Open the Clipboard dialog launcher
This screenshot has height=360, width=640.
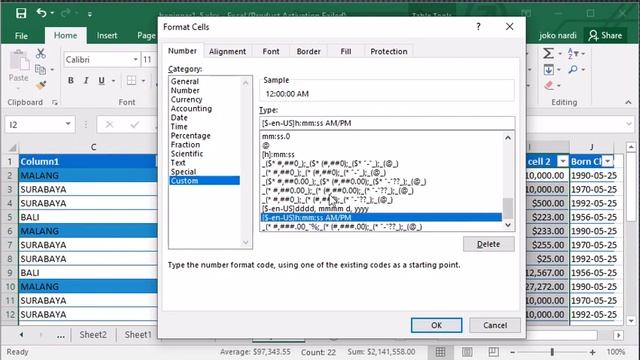click(x=55, y=102)
